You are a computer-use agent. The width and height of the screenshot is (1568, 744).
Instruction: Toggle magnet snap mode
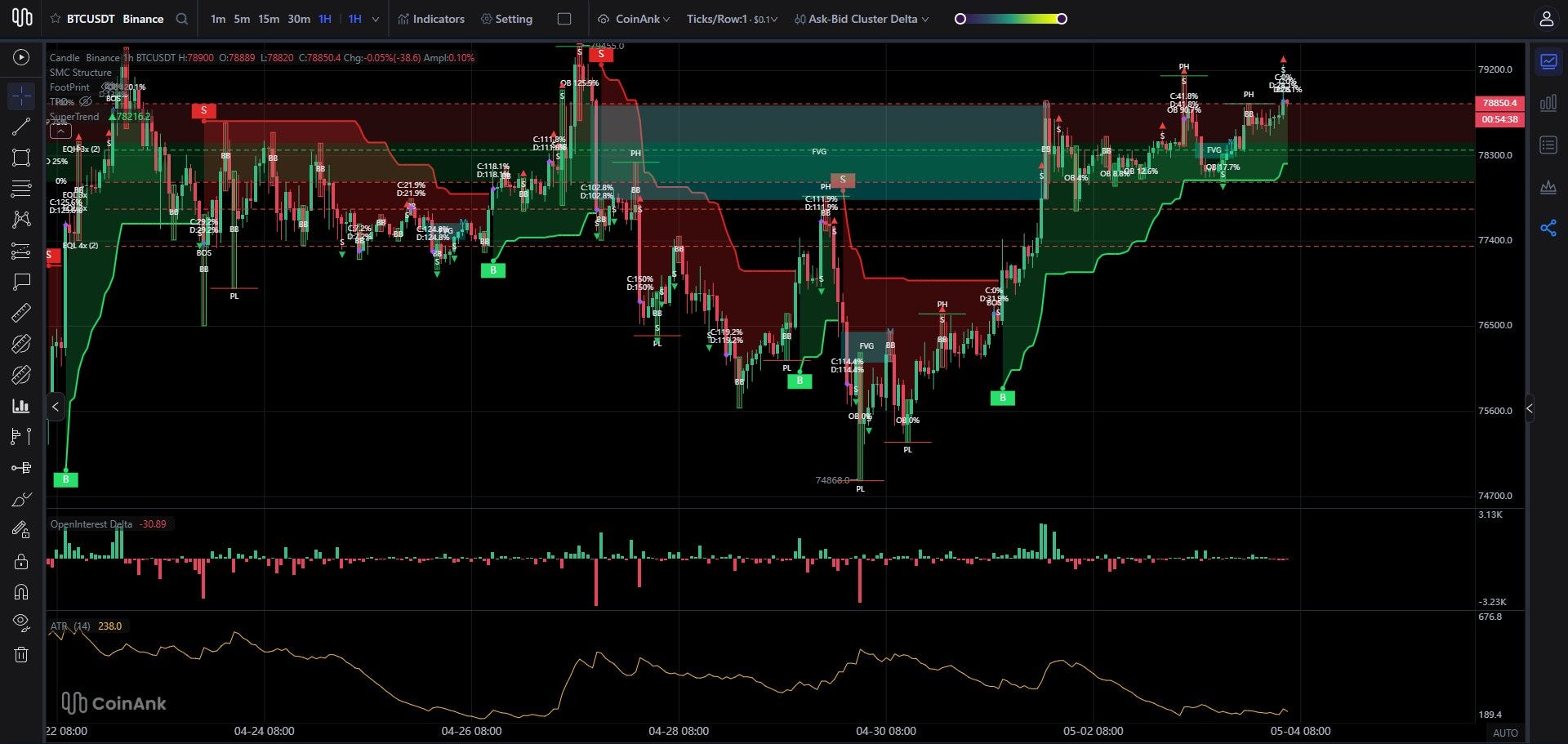tap(21, 592)
